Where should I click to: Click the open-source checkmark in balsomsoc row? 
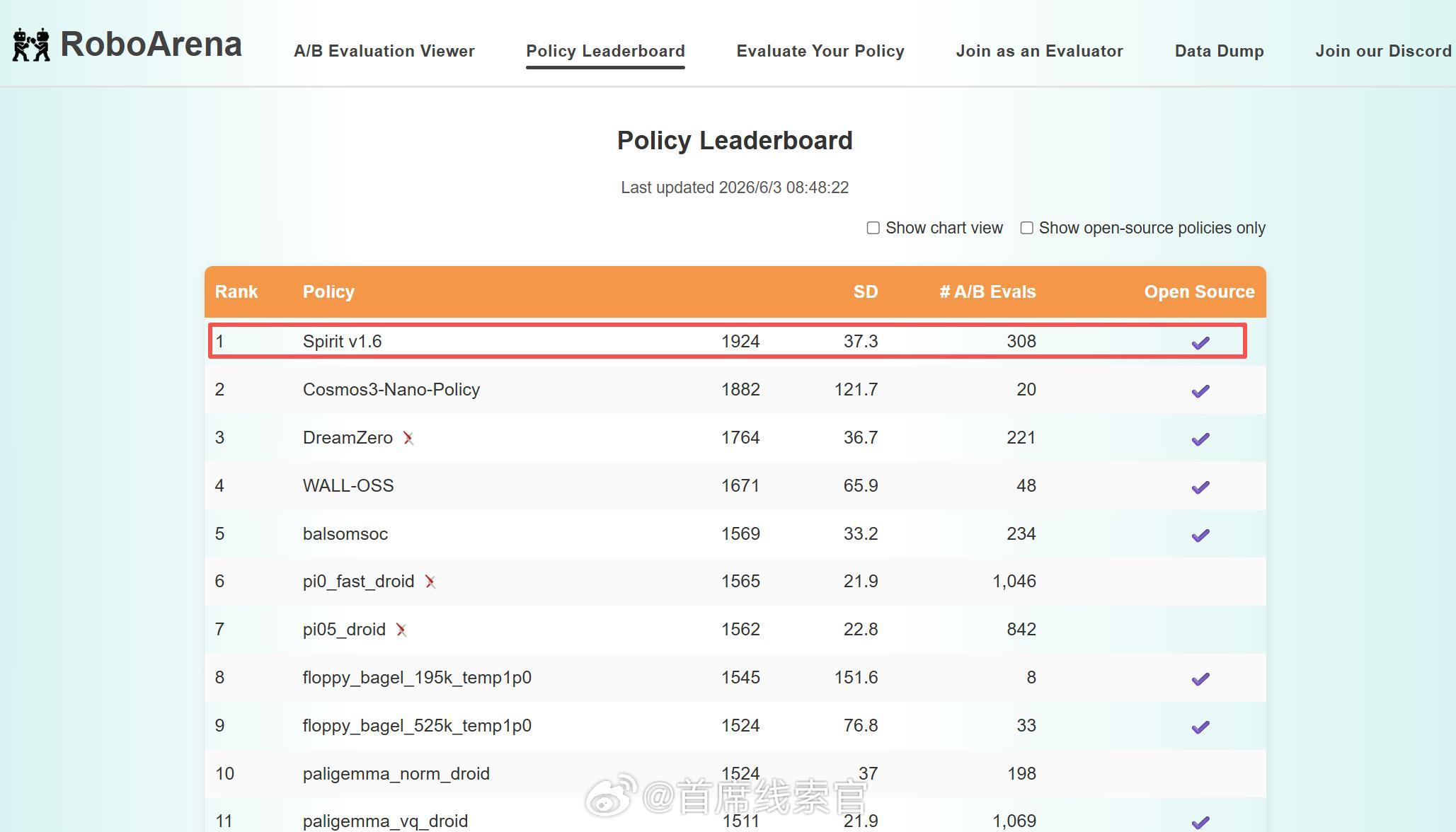click(x=1200, y=536)
